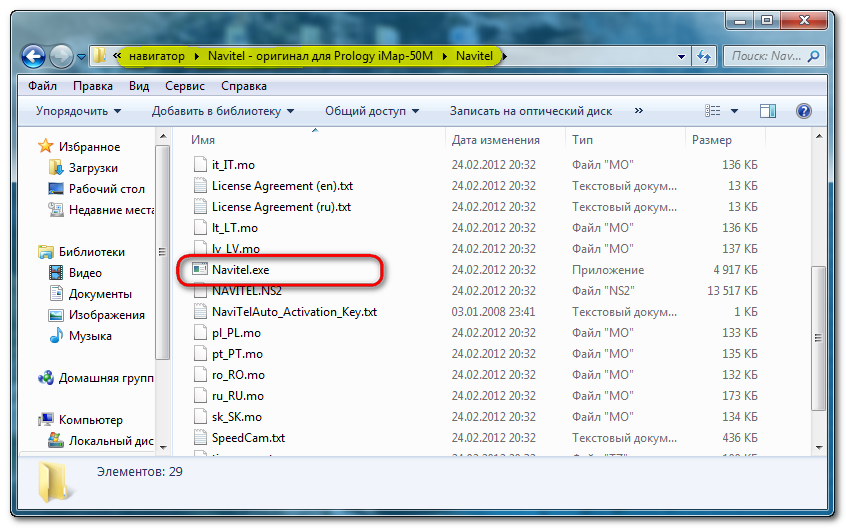Open the Сервис menu
846x528 pixels.
pyautogui.click(x=184, y=86)
